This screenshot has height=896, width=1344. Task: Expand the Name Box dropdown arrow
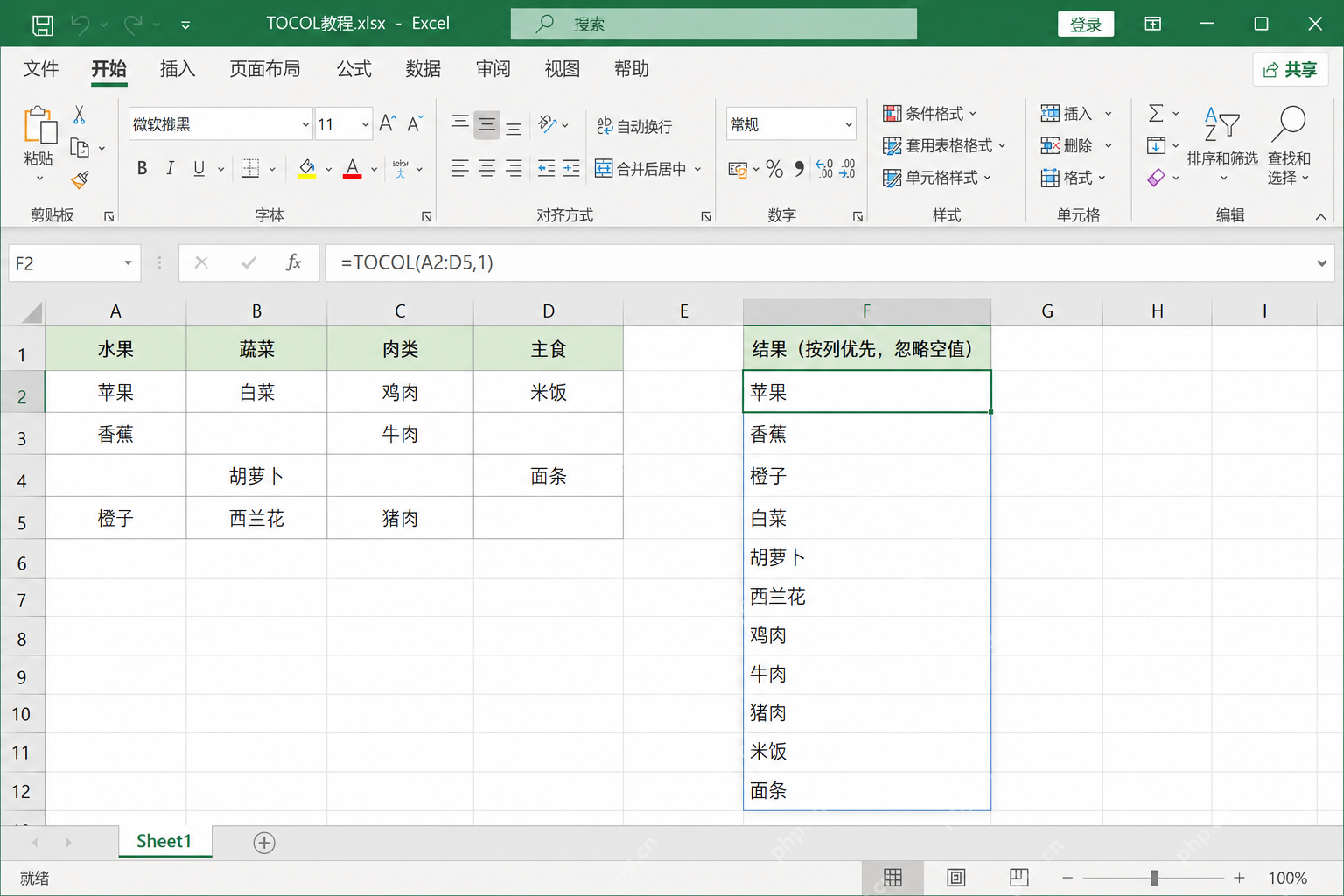pos(128,263)
